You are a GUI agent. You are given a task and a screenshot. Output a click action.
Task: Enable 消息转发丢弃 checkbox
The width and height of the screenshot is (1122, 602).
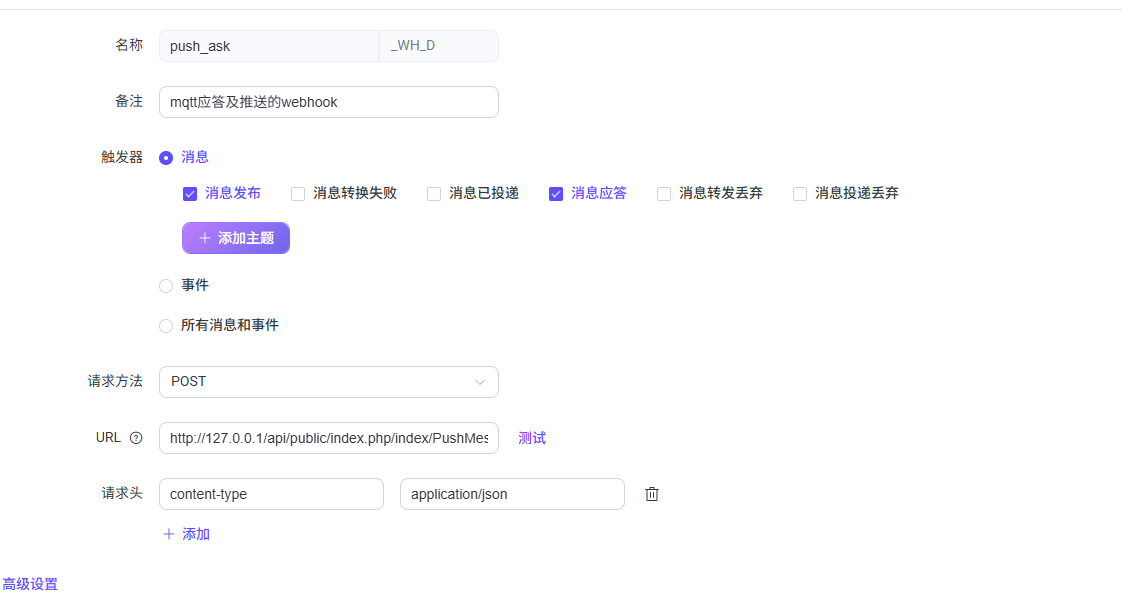click(664, 194)
